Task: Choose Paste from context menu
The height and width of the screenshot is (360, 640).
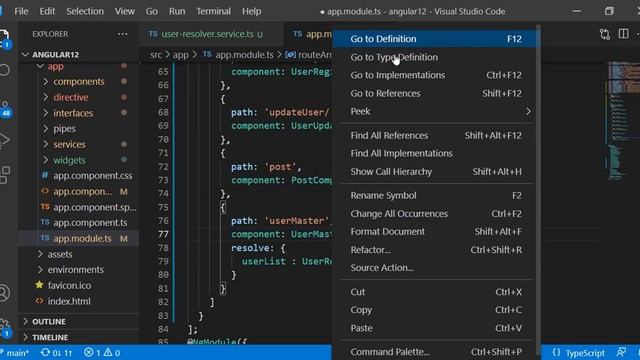Action: 436,328
